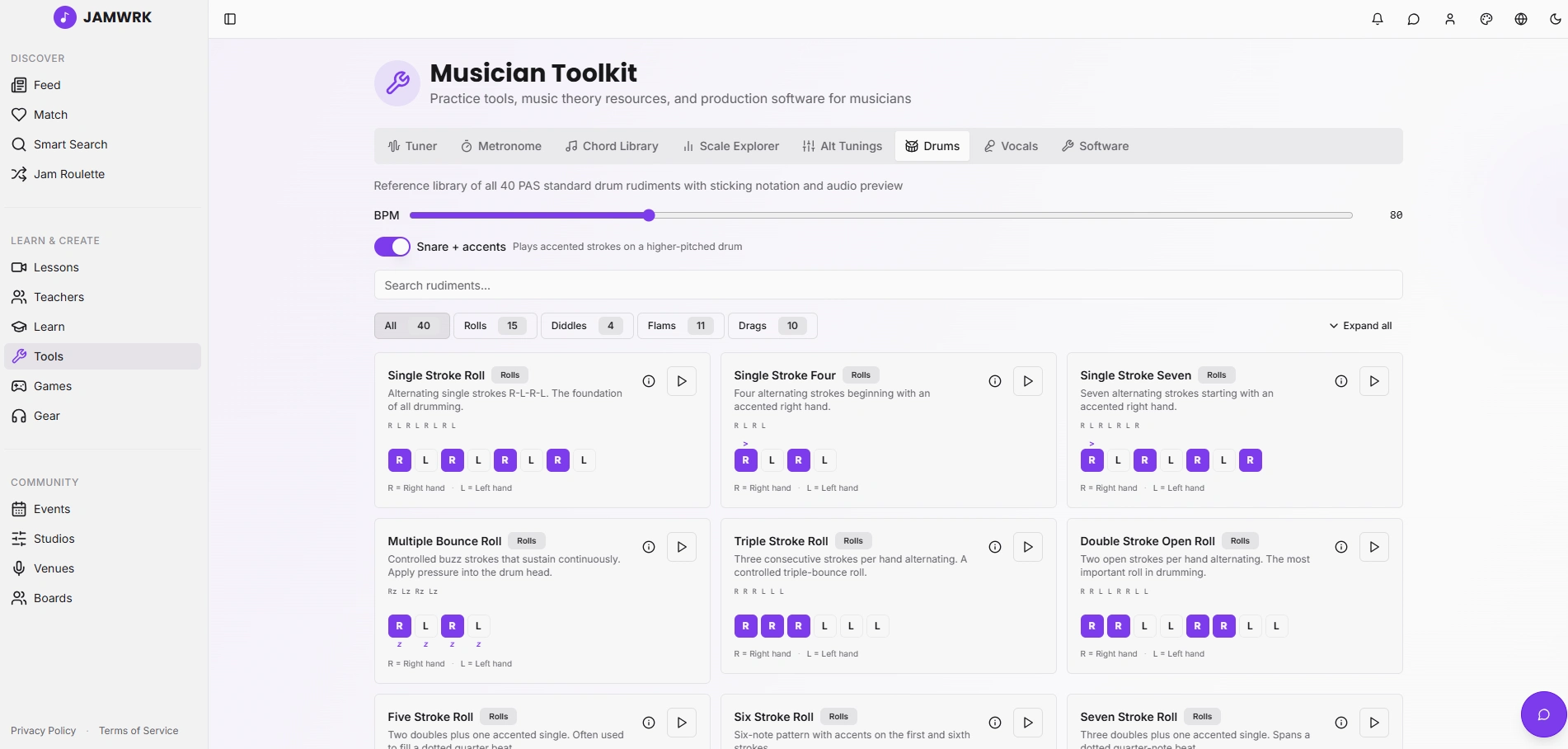The width and height of the screenshot is (1568, 749).
Task: Show info for Seven Stroke Roll
Action: click(1341, 723)
